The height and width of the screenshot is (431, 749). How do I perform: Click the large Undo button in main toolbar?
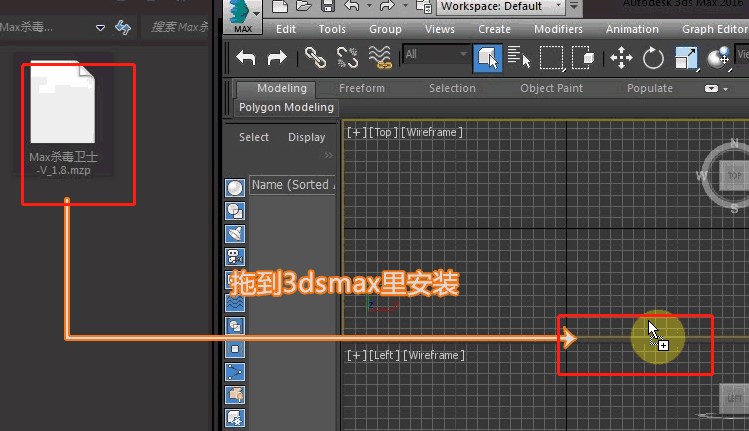[x=246, y=58]
